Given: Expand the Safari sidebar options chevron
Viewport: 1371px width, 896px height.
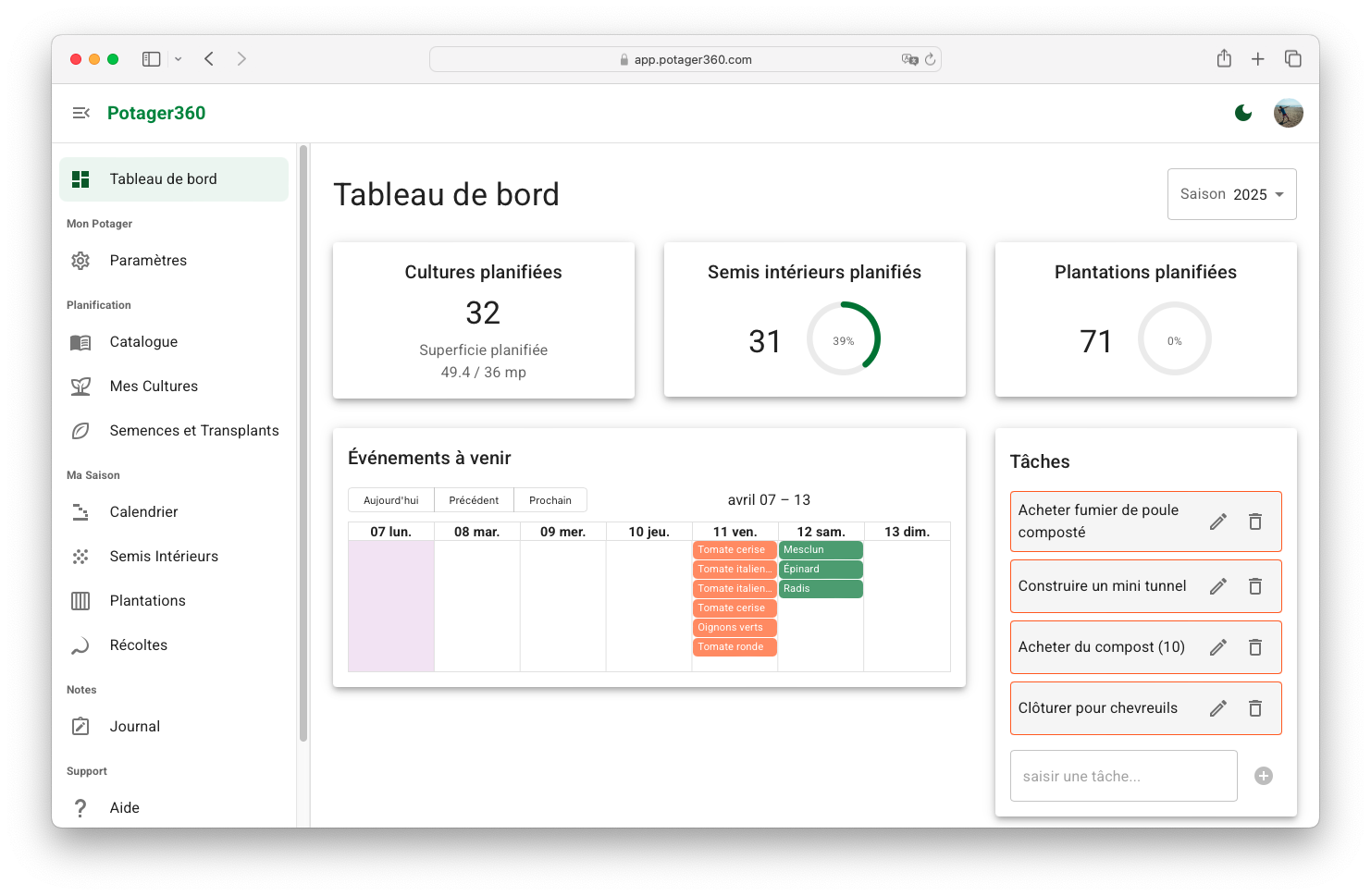Looking at the screenshot, I should (x=178, y=58).
